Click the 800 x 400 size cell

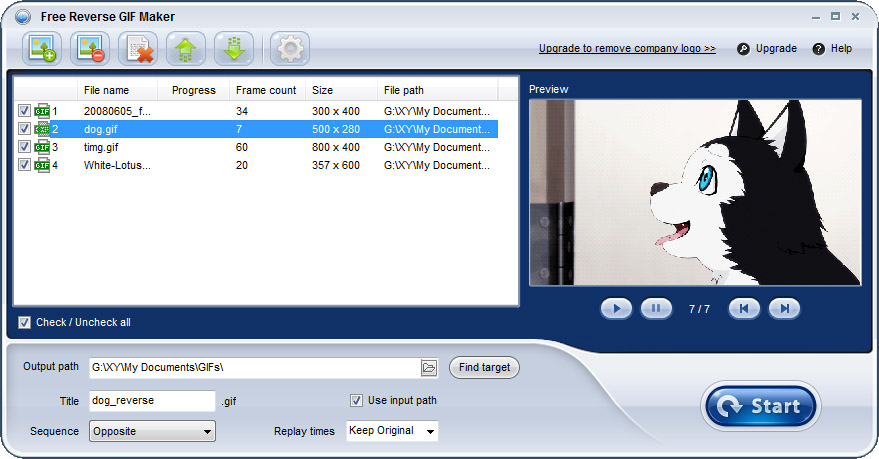(x=336, y=147)
